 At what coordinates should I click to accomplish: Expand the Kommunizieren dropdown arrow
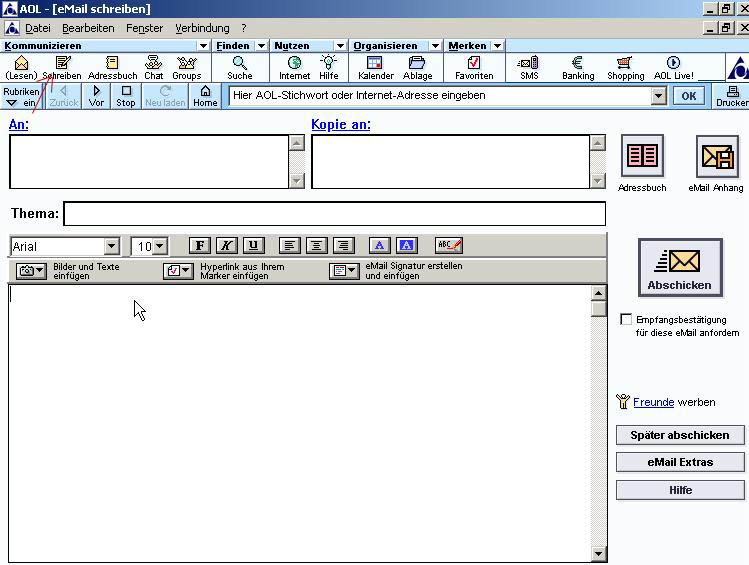coord(203,46)
